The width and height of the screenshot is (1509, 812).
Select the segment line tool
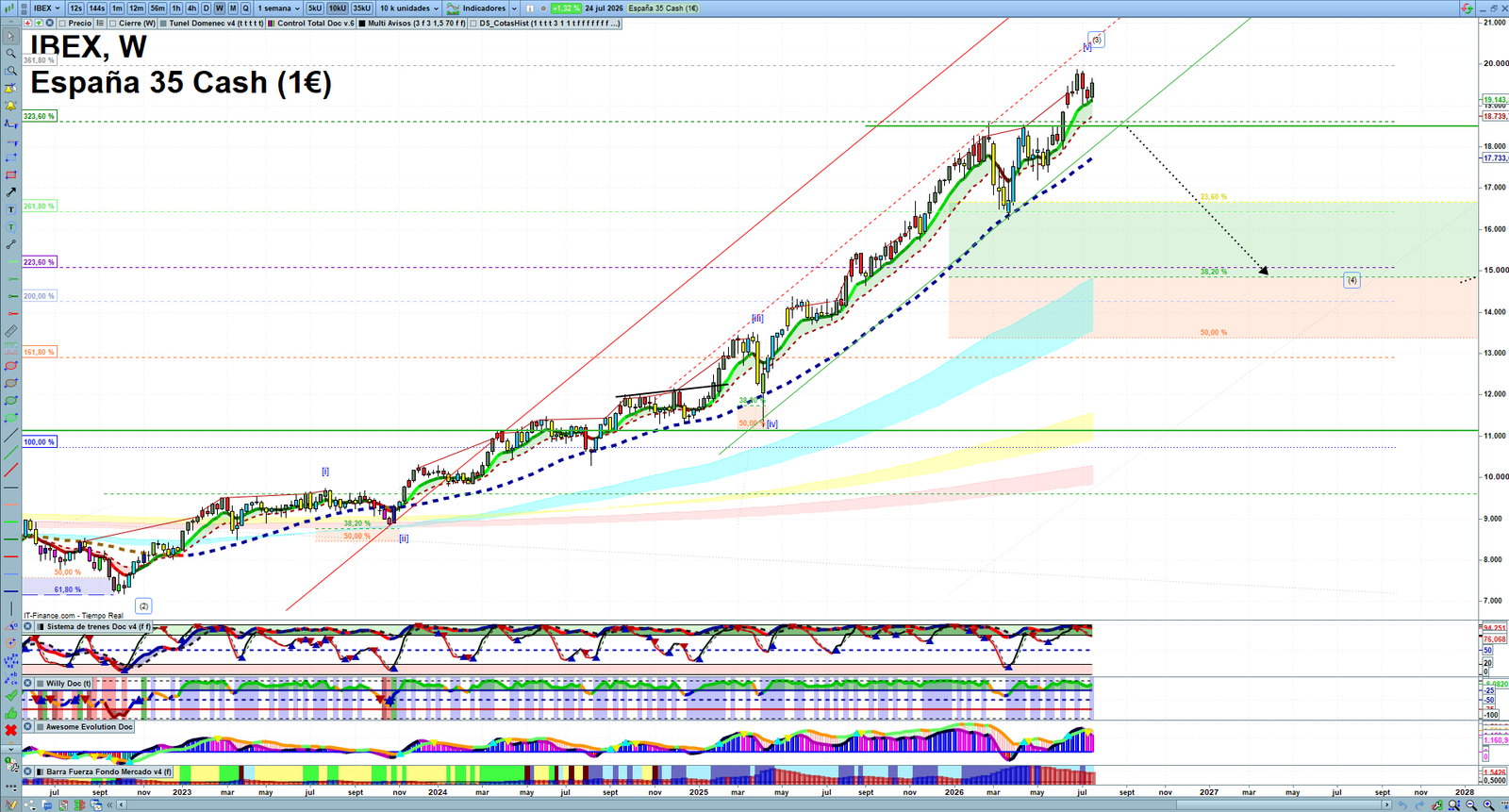point(10,244)
